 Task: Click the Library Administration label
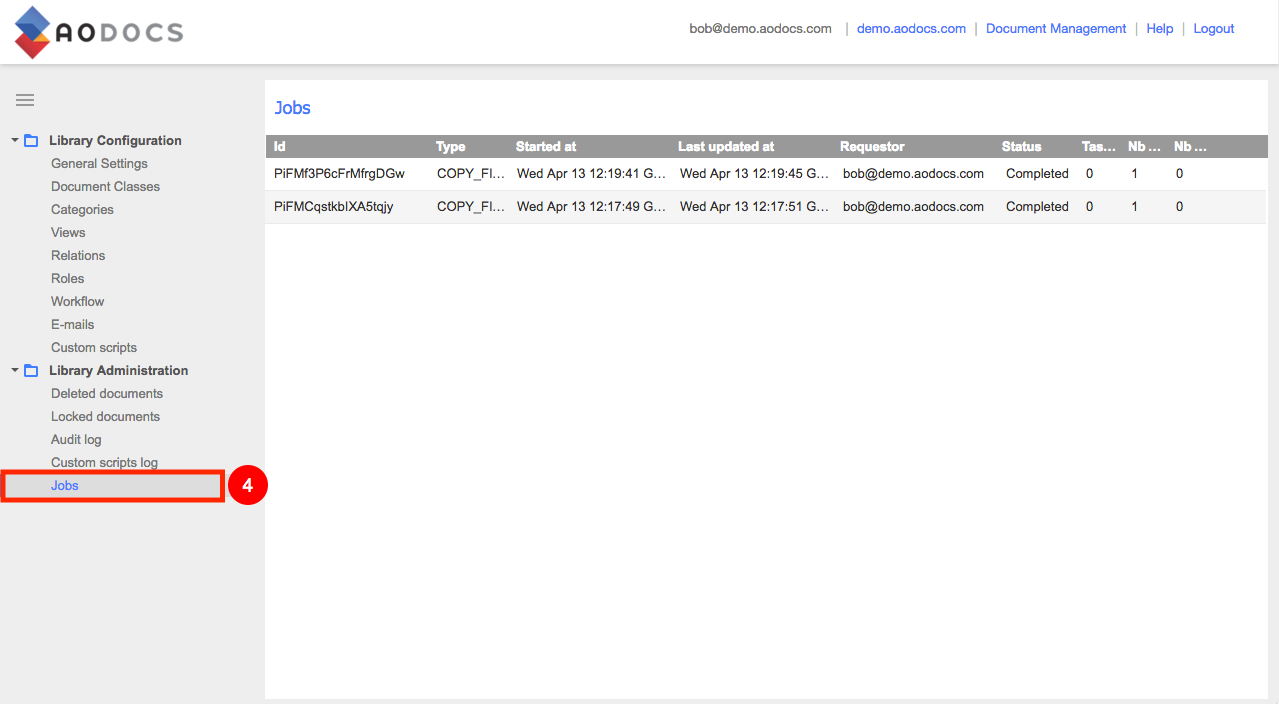(118, 371)
